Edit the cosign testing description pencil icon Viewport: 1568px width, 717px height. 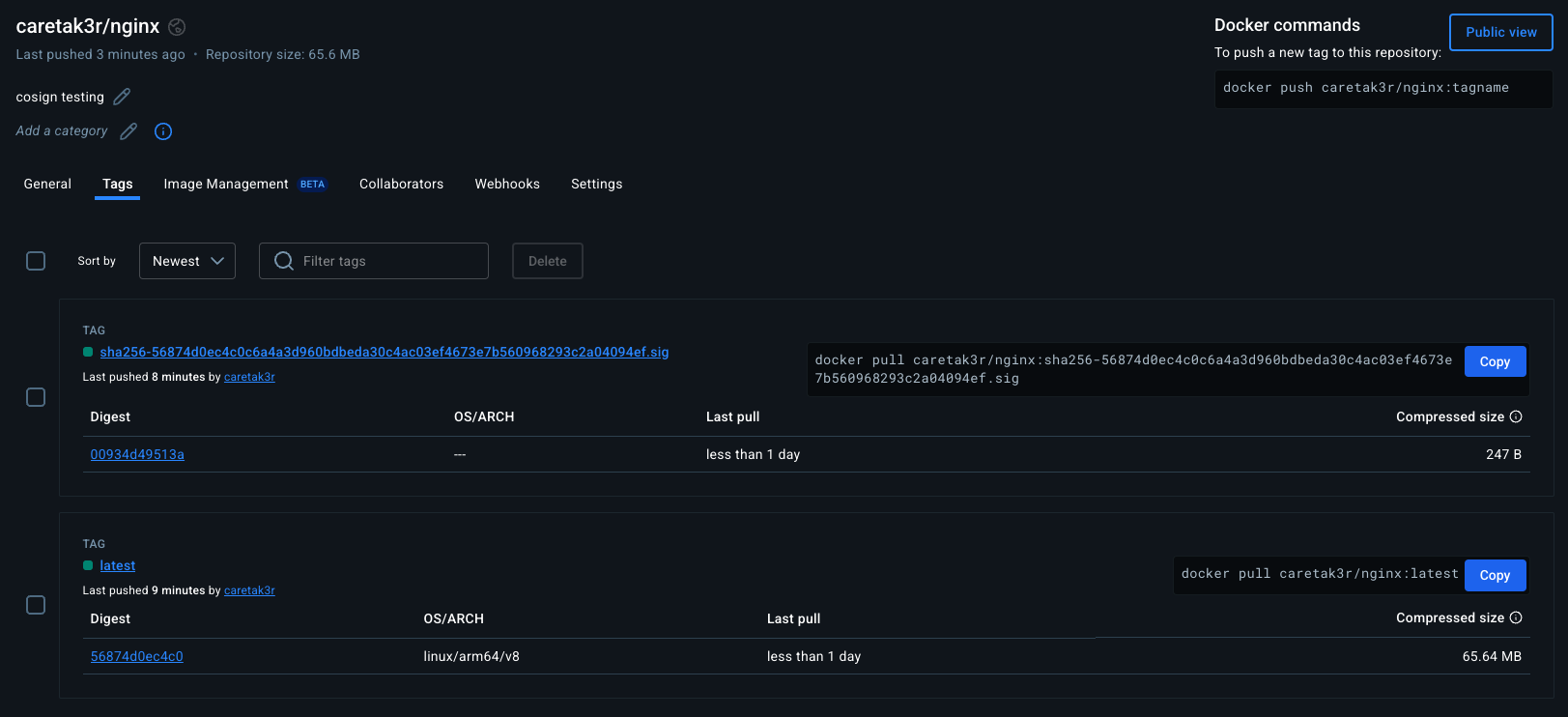tap(122, 97)
